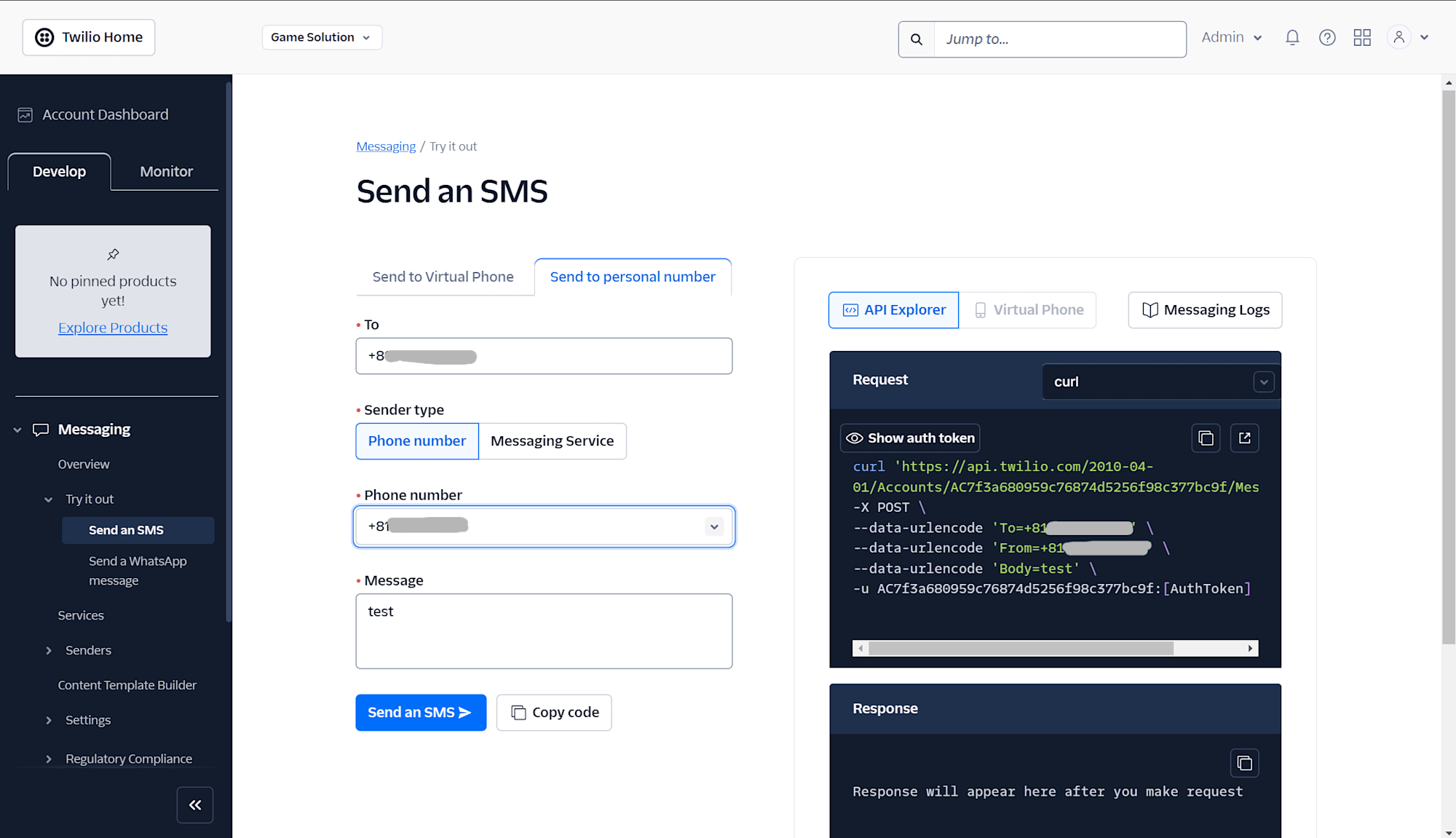Open the Game Solution account dropdown
This screenshot has height=838, width=1456.
pyautogui.click(x=322, y=37)
